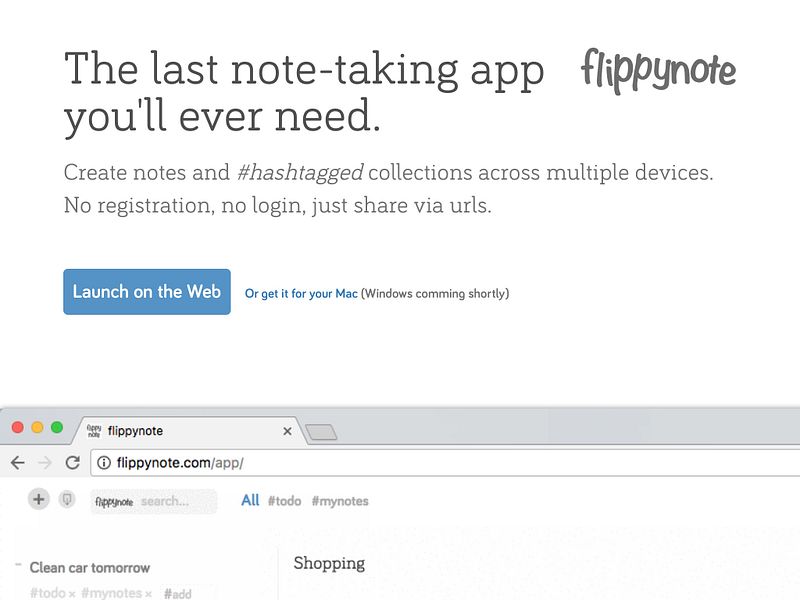The width and height of the screenshot is (800, 600).
Task: Remove the #mynotes tag from the note
Action: 148,594
